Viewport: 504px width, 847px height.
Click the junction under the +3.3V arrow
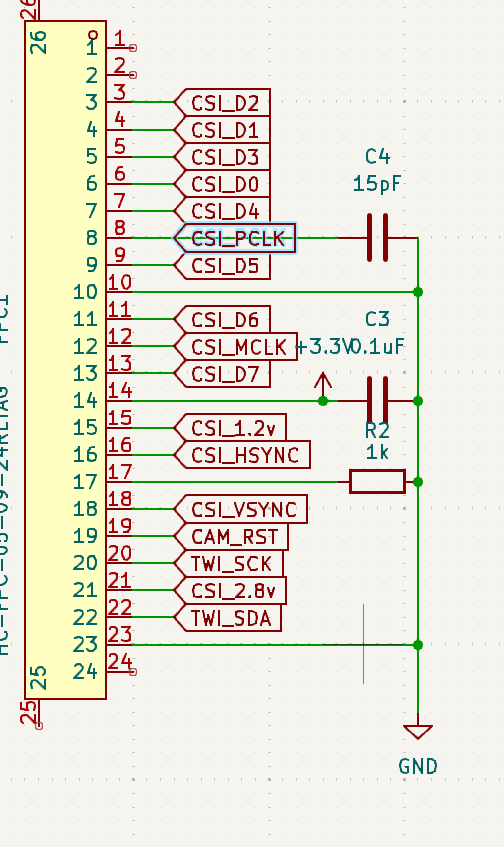323,401
